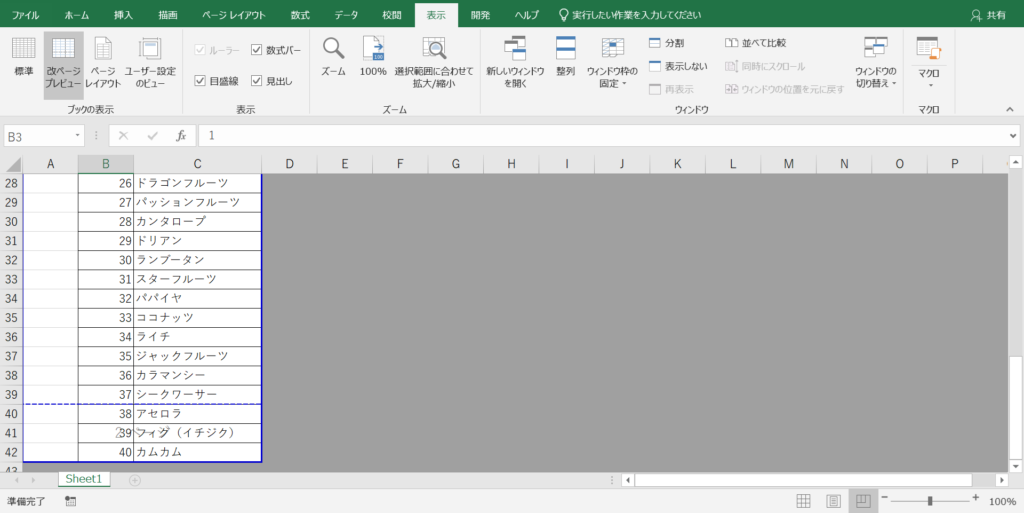The height and width of the screenshot is (513, 1024).
Task: Collapse the ribbon with chevron
Action: [x=1010, y=110]
